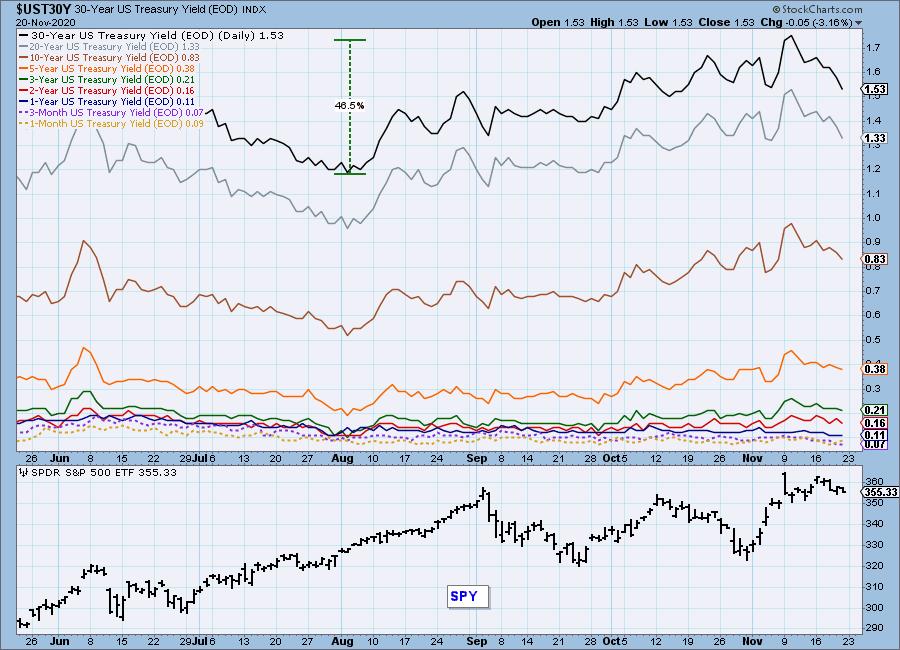
Task: Click the 46.5% measurement annotation label
Action: (349, 106)
